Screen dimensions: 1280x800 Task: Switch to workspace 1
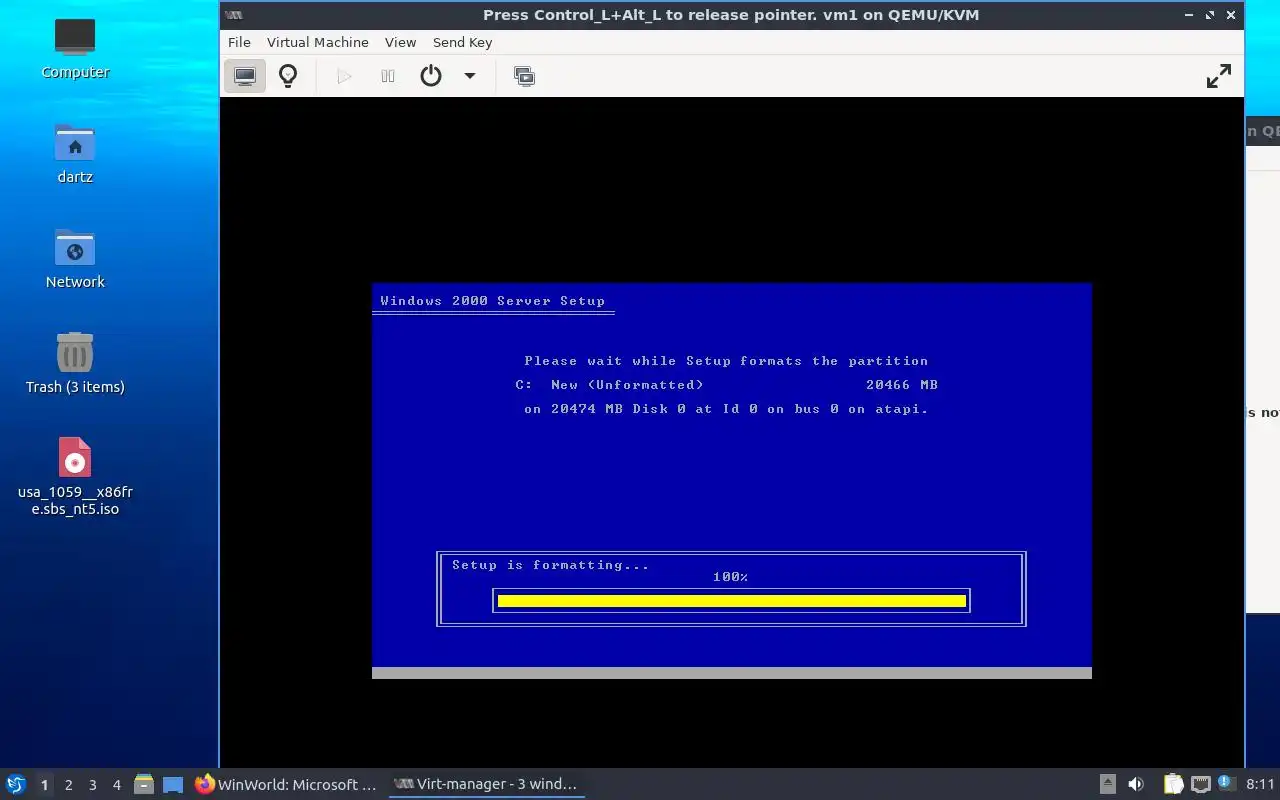[x=44, y=785]
